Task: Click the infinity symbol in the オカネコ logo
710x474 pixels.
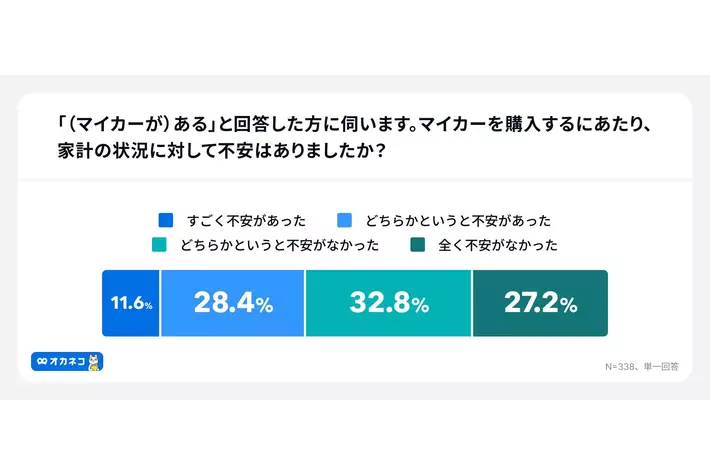Action: (42, 361)
